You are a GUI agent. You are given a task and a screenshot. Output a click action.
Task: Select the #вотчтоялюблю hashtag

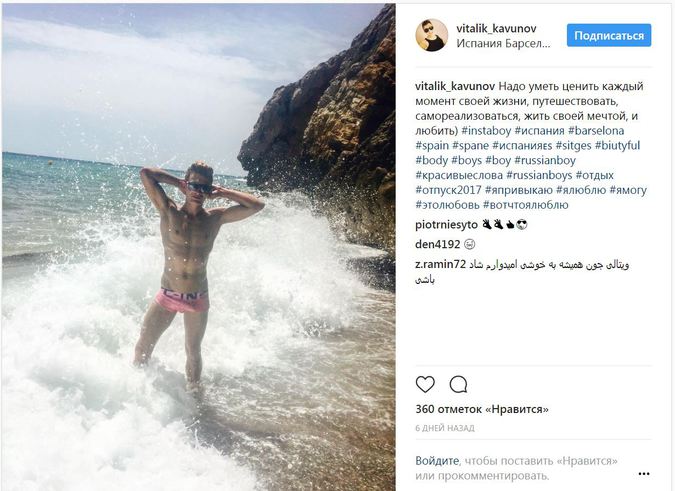click(x=526, y=205)
